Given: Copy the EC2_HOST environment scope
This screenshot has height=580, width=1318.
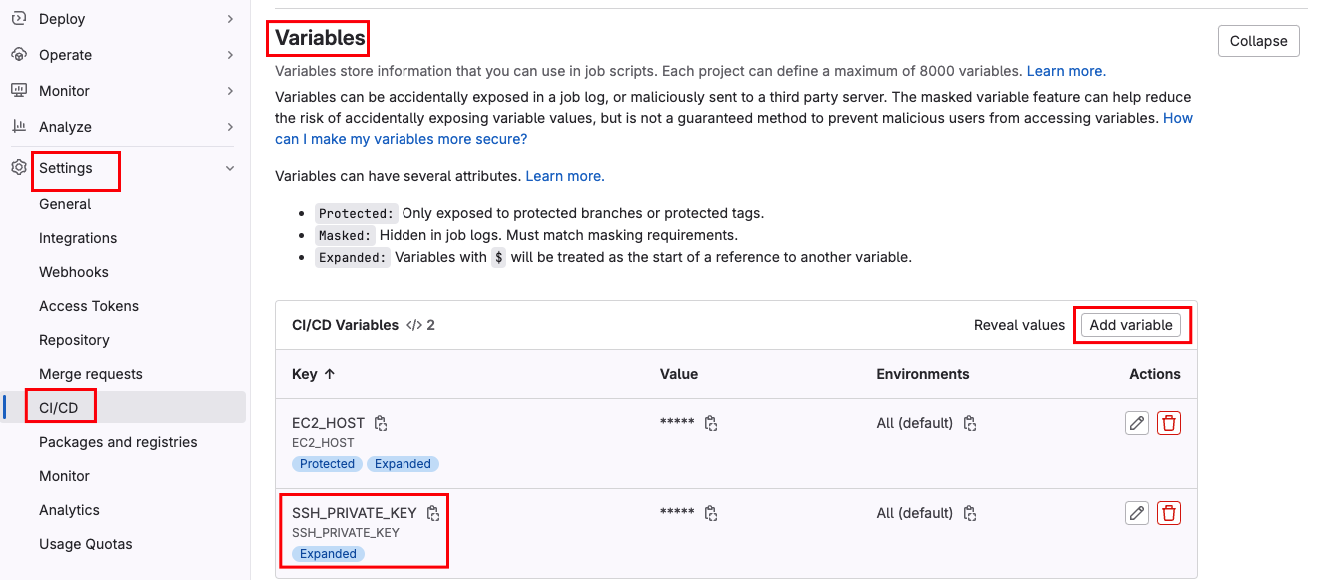Looking at the screenshot, I should [969, 423].
